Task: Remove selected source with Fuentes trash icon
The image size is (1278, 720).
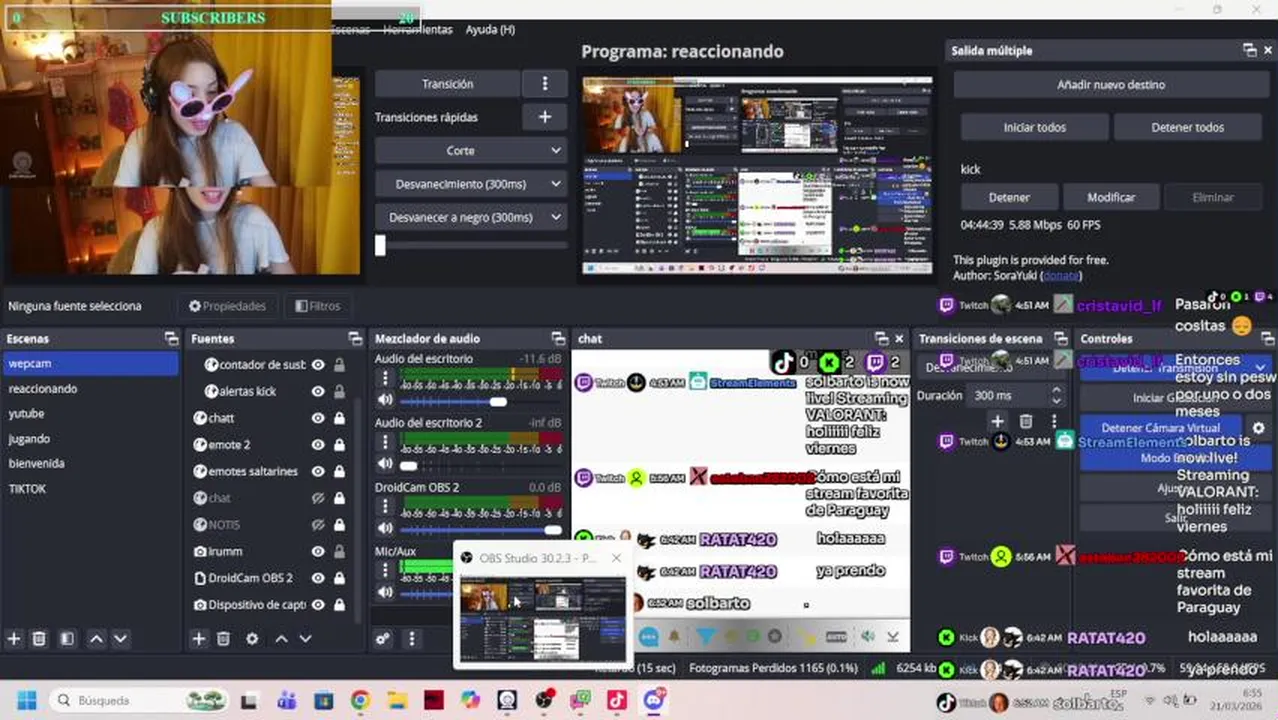Action: pos(224,638)
